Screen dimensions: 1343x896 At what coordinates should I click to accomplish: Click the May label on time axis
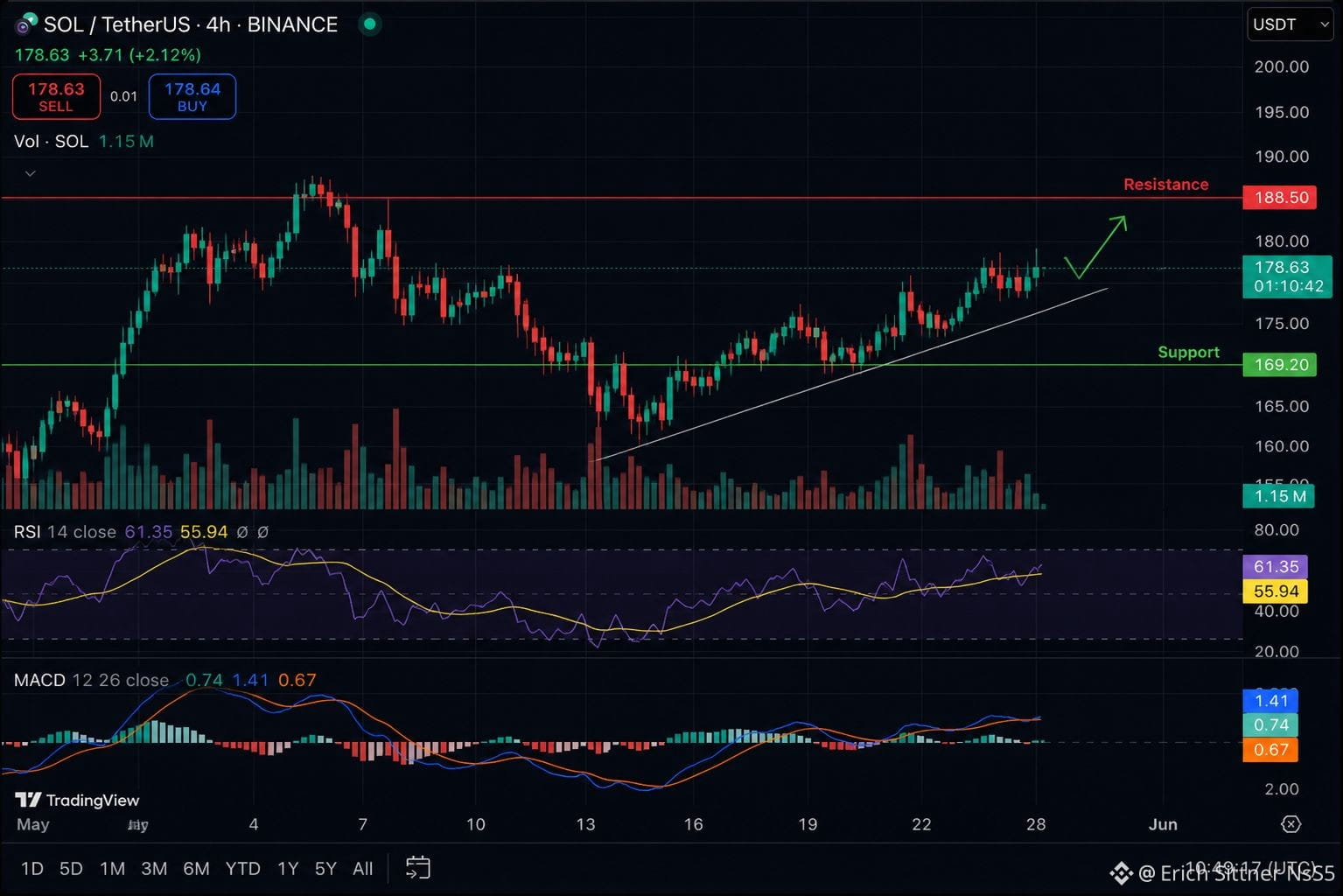click(x=33, y=824)
